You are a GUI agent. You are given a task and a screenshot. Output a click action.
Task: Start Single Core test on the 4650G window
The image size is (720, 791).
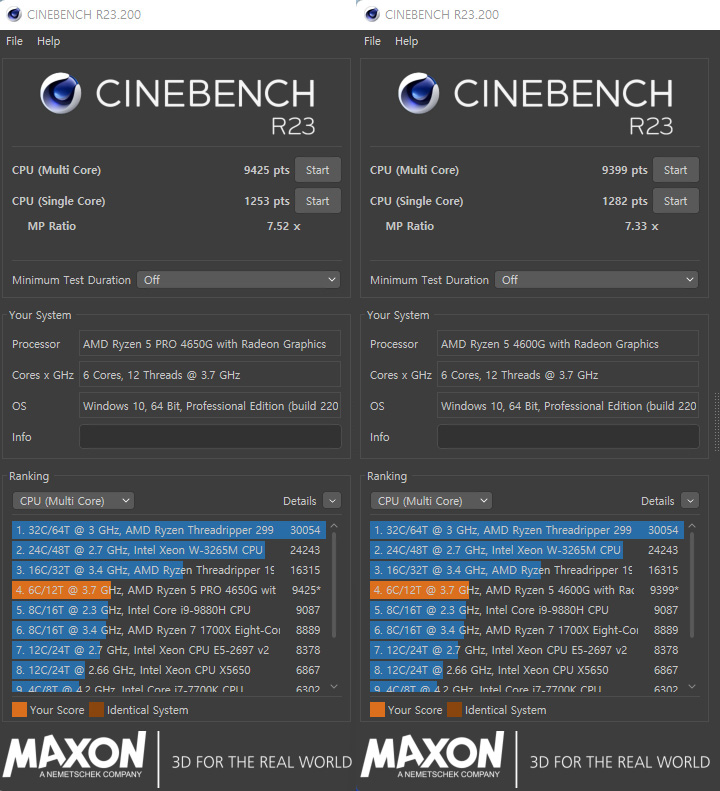317,201
